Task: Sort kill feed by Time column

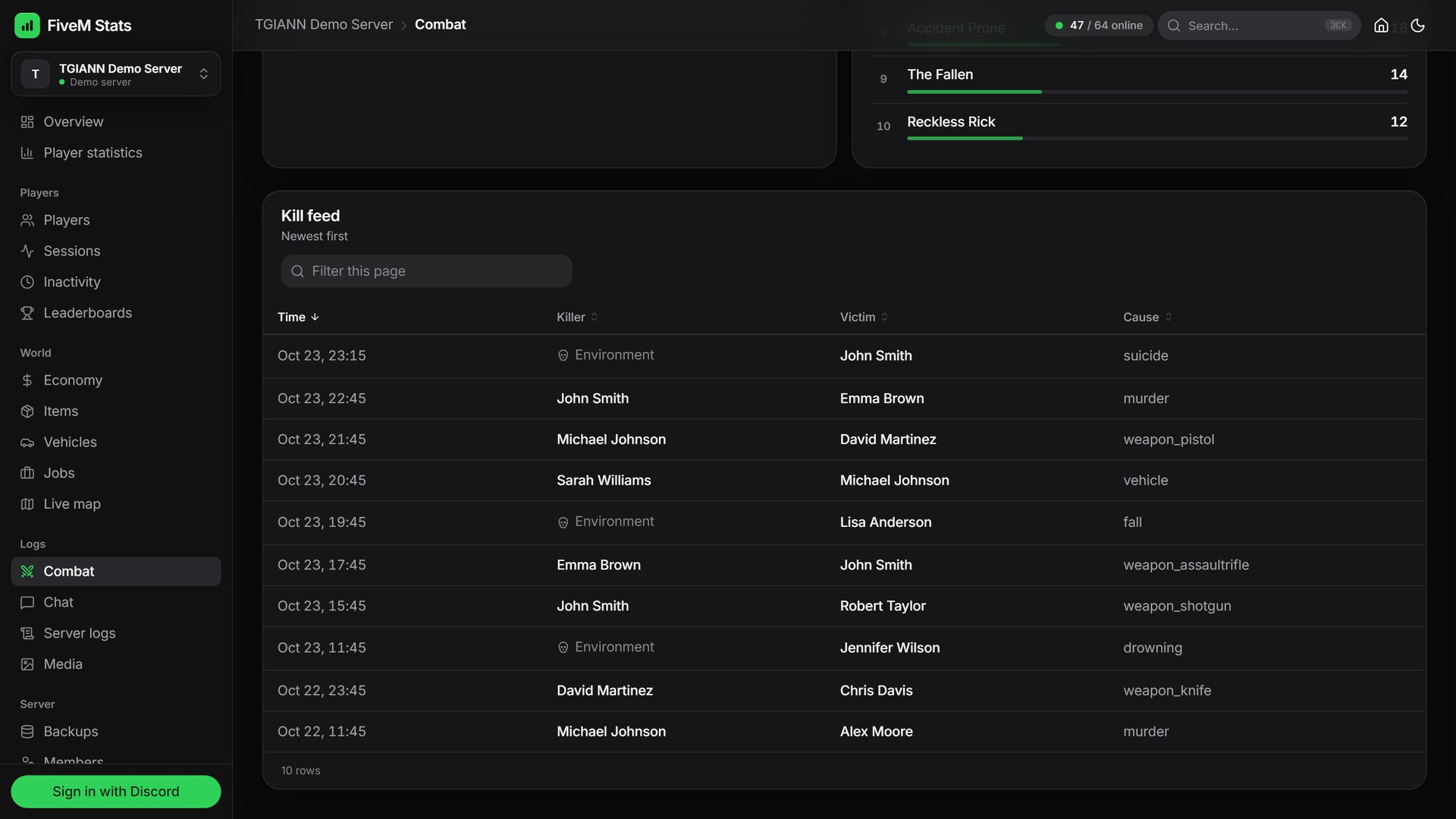Action: tap(298, 317)
